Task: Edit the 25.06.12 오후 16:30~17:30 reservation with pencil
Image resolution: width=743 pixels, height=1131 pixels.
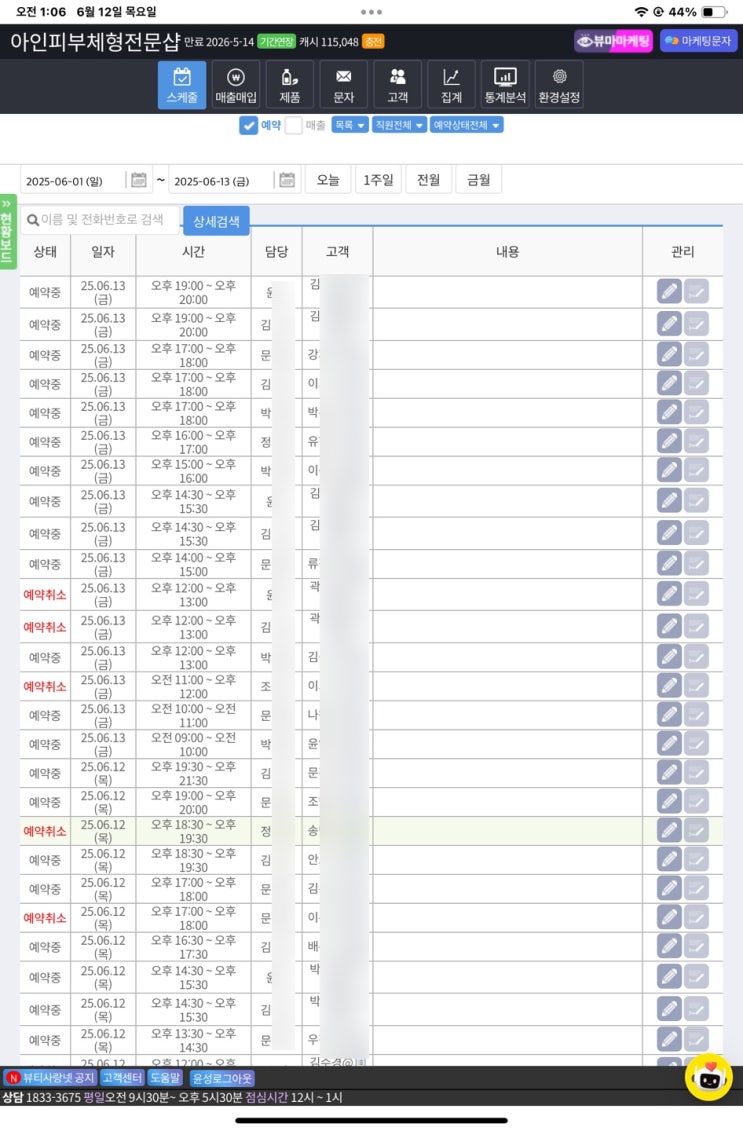Action: (x=669, y=946)
